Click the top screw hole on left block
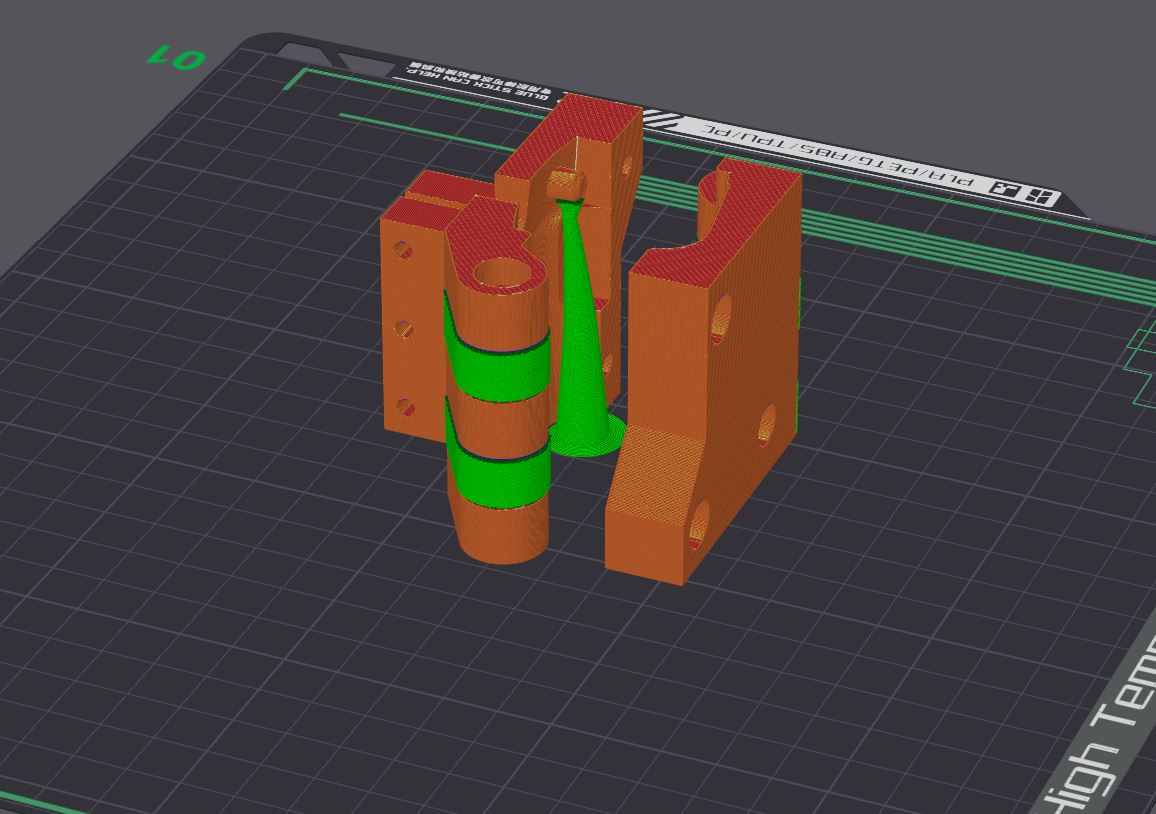This screenshot has width=1156, height=814. (403, 249)
